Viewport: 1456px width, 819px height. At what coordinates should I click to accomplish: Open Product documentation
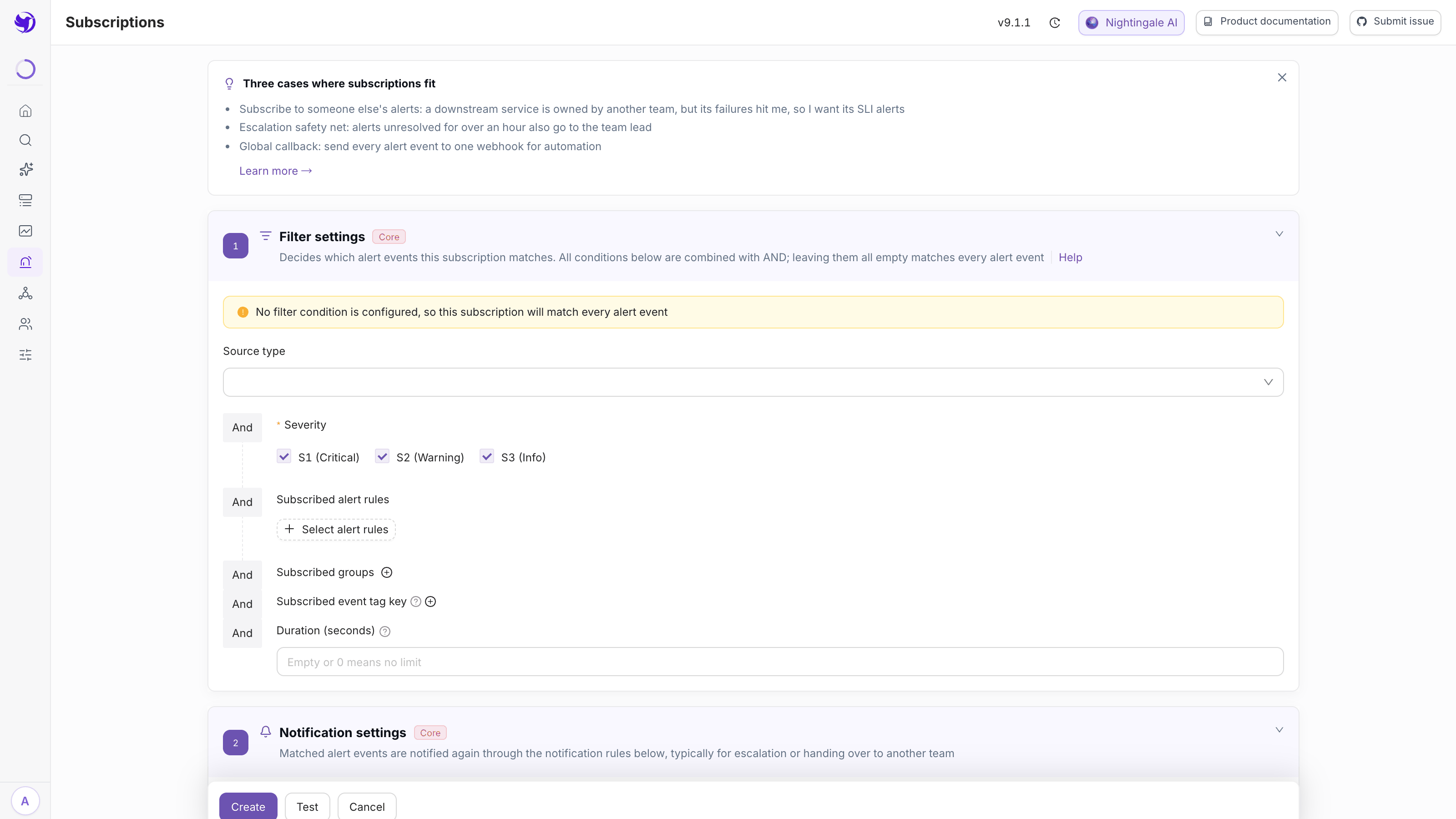[1267, 23]
